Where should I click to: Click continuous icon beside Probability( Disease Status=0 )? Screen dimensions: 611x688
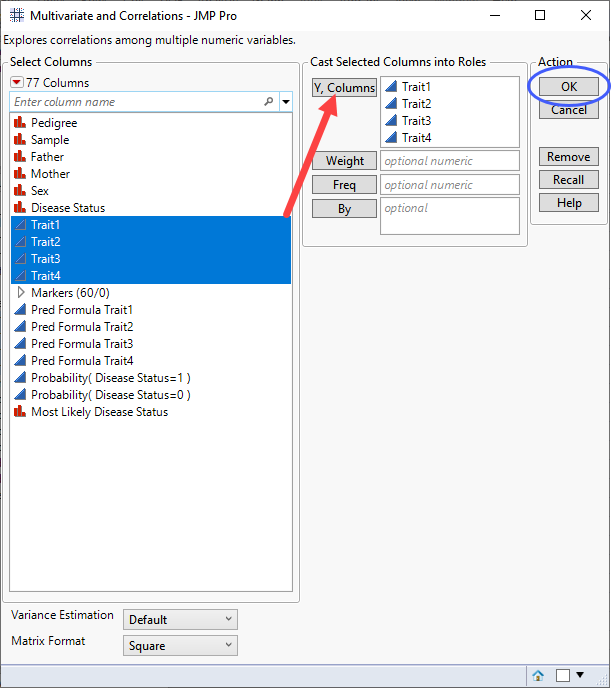(20, 394)
